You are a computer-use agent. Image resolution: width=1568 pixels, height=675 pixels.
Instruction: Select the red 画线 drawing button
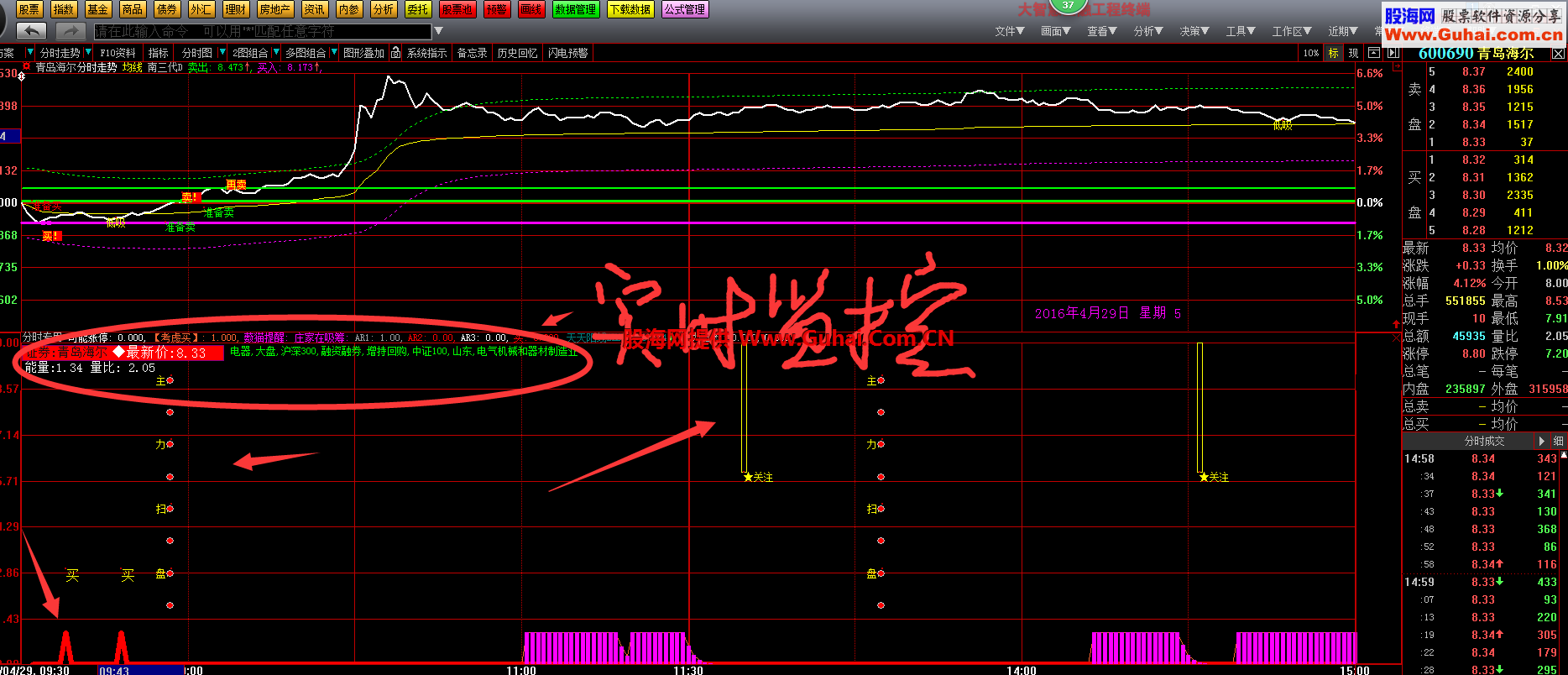pyautogui.click(x=531, y=9)
